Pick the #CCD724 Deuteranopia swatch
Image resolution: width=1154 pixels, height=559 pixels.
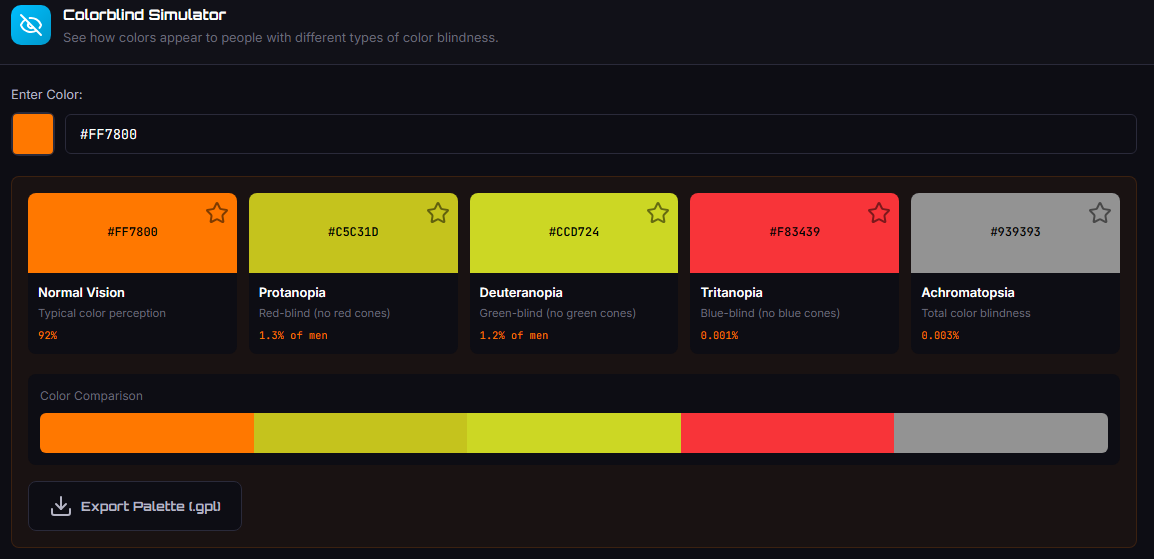(x=573, y=233)
